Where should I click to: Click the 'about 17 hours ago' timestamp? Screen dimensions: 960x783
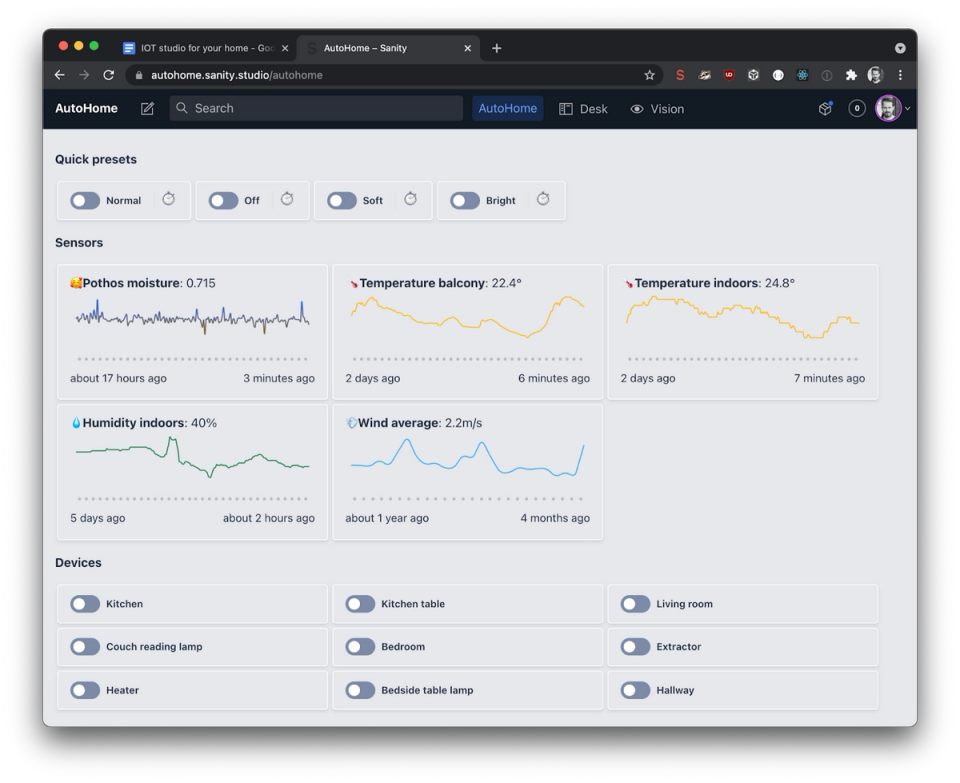point(118,378)
